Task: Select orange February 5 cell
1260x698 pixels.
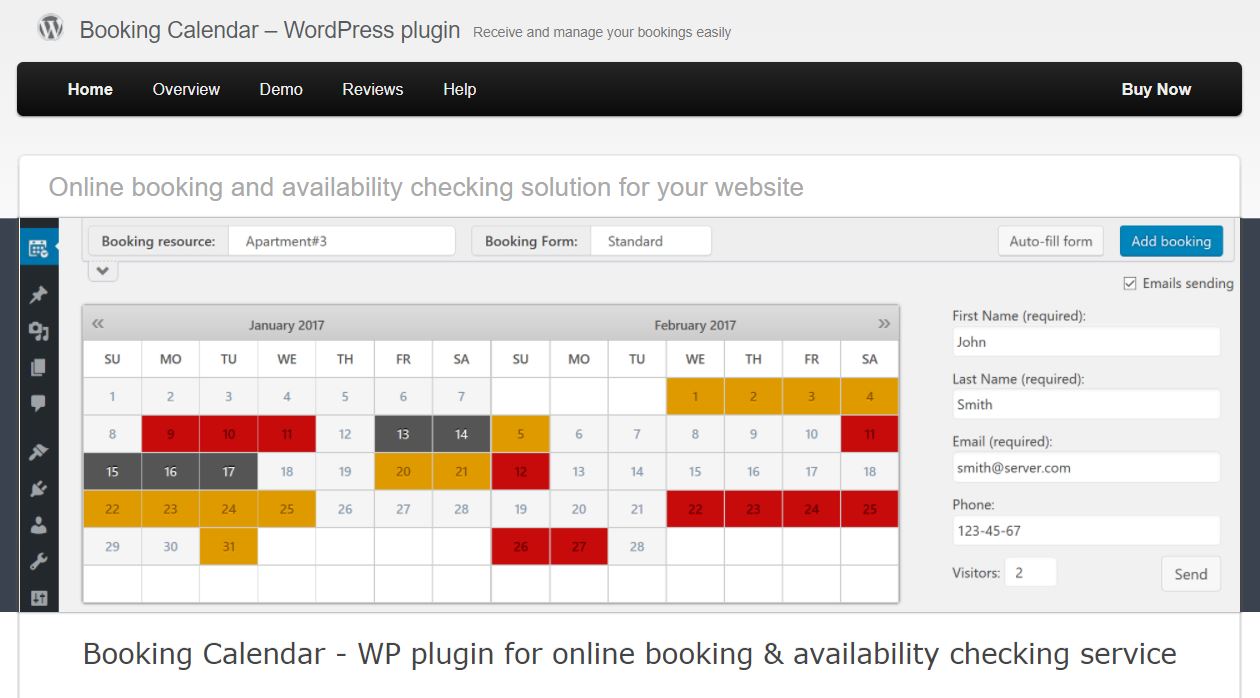Action: [x=520, y=434]
